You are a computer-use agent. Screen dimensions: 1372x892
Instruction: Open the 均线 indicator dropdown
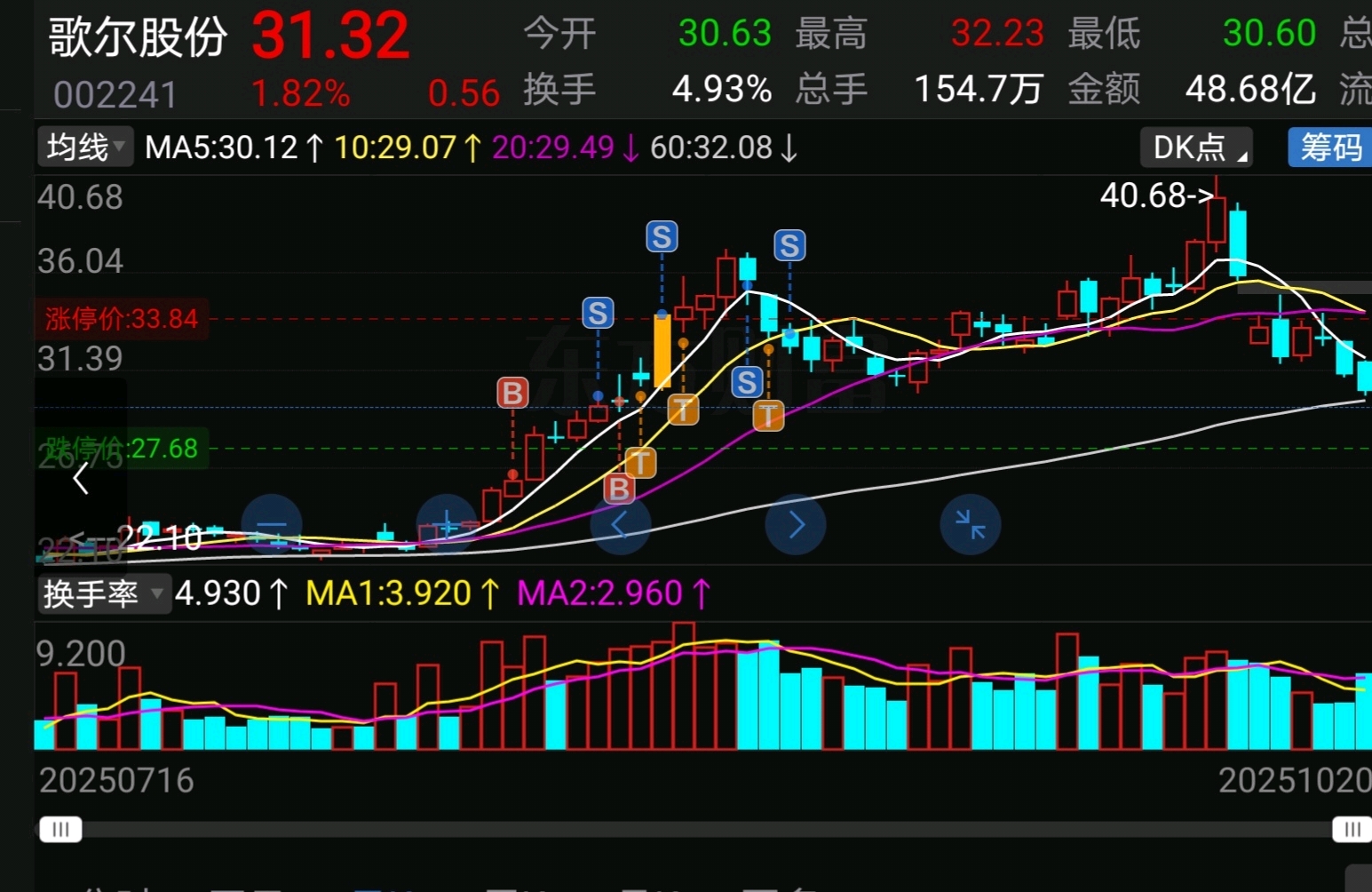[x=85, y=147]
